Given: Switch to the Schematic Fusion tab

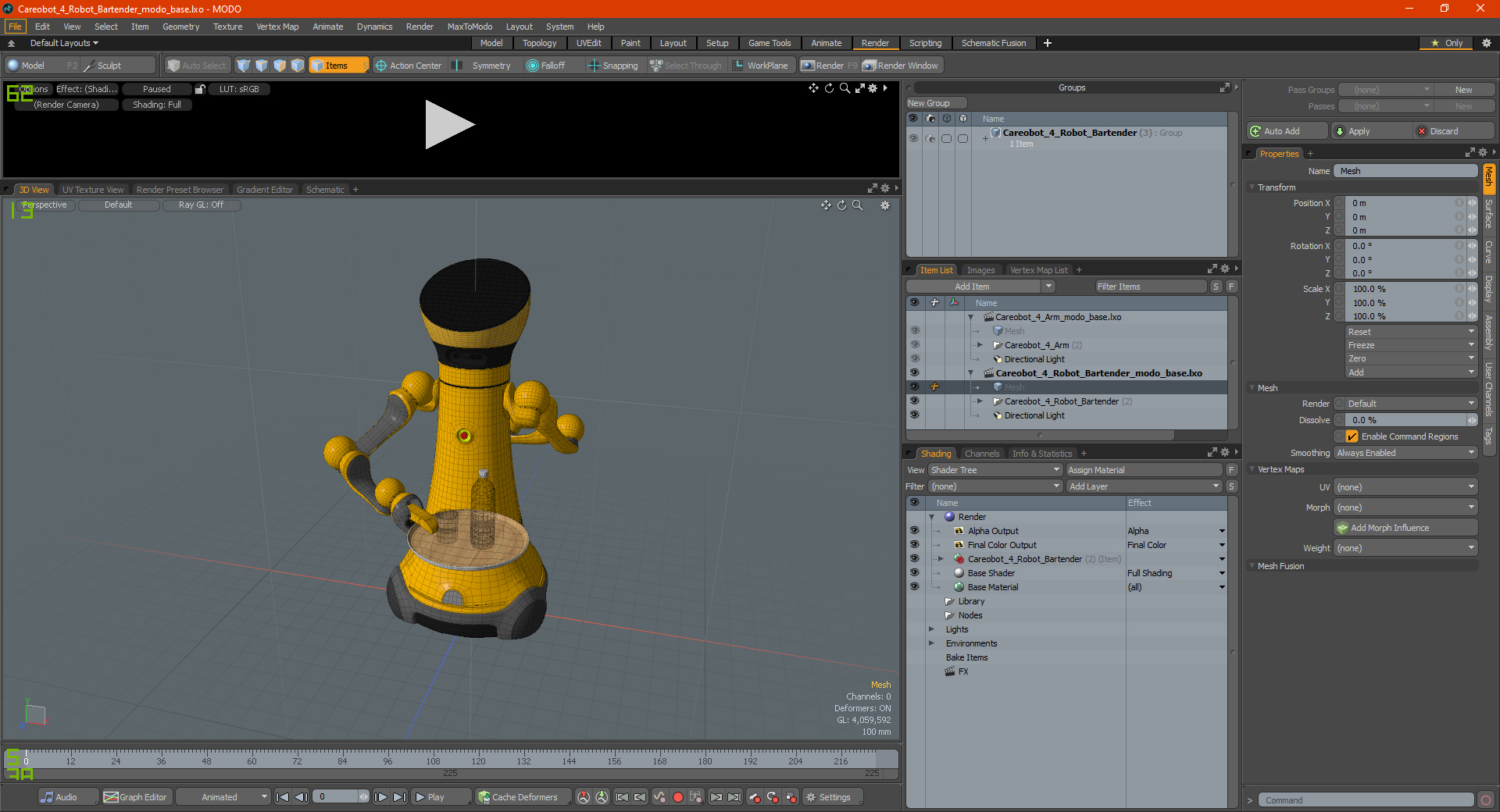Looking at the screenshot, I should 994,43.
